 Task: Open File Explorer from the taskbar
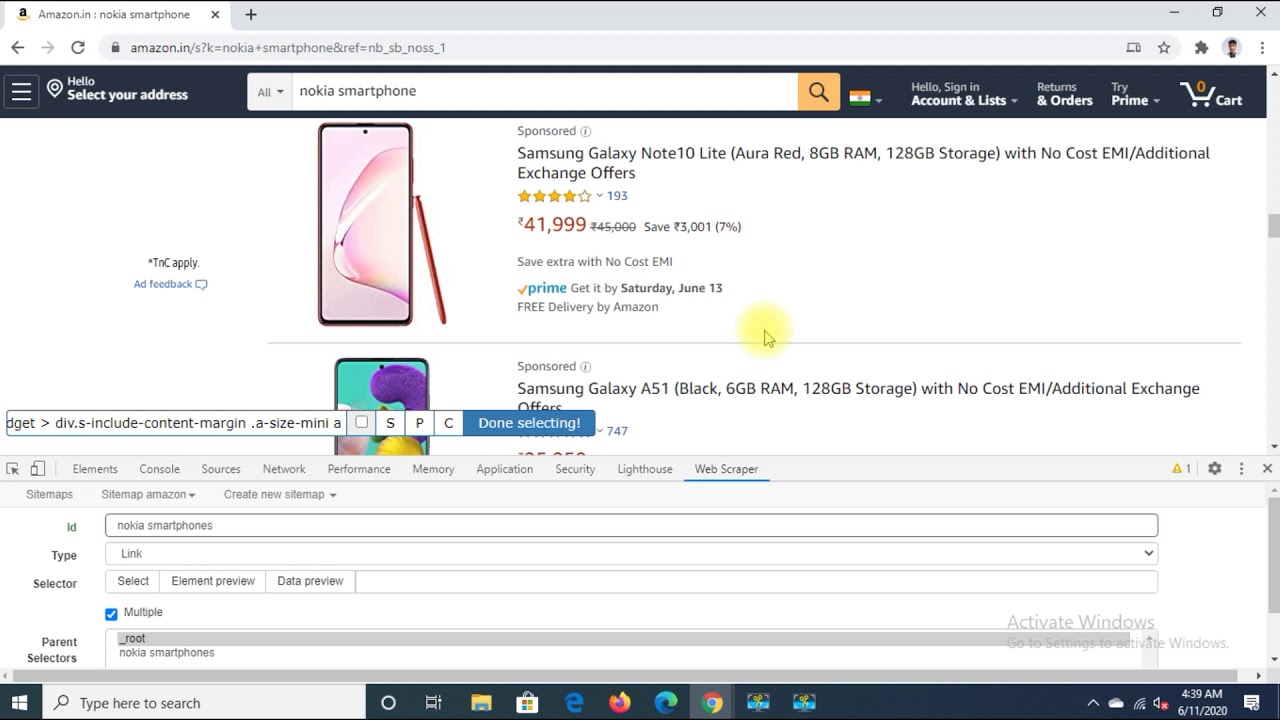pos(481,703)
